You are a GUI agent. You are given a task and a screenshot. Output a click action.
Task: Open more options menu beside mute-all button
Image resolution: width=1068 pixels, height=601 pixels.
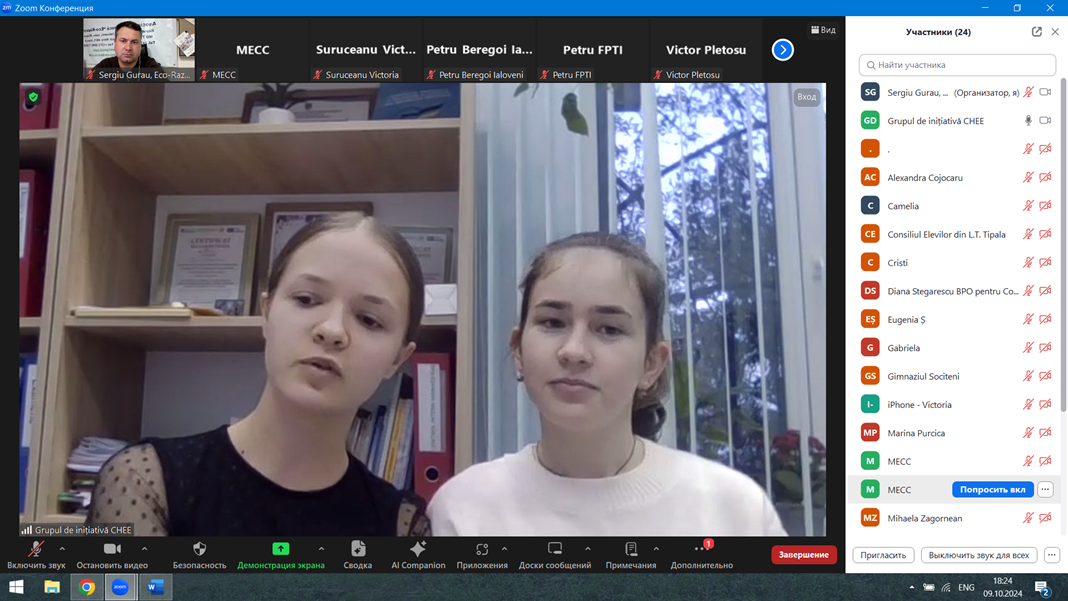click(1052, 555)
